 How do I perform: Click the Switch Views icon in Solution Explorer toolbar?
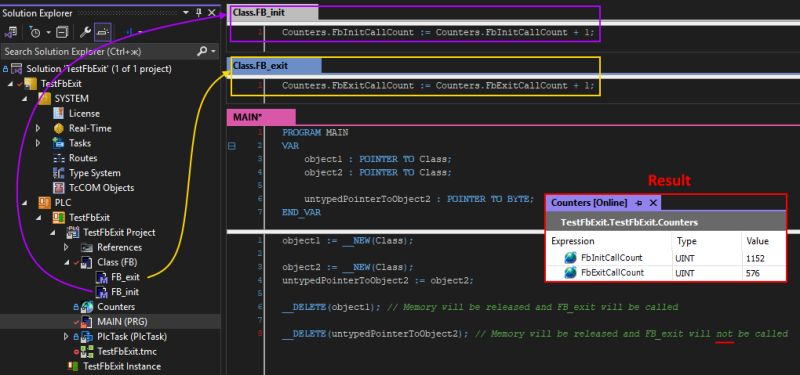point(10,33)
